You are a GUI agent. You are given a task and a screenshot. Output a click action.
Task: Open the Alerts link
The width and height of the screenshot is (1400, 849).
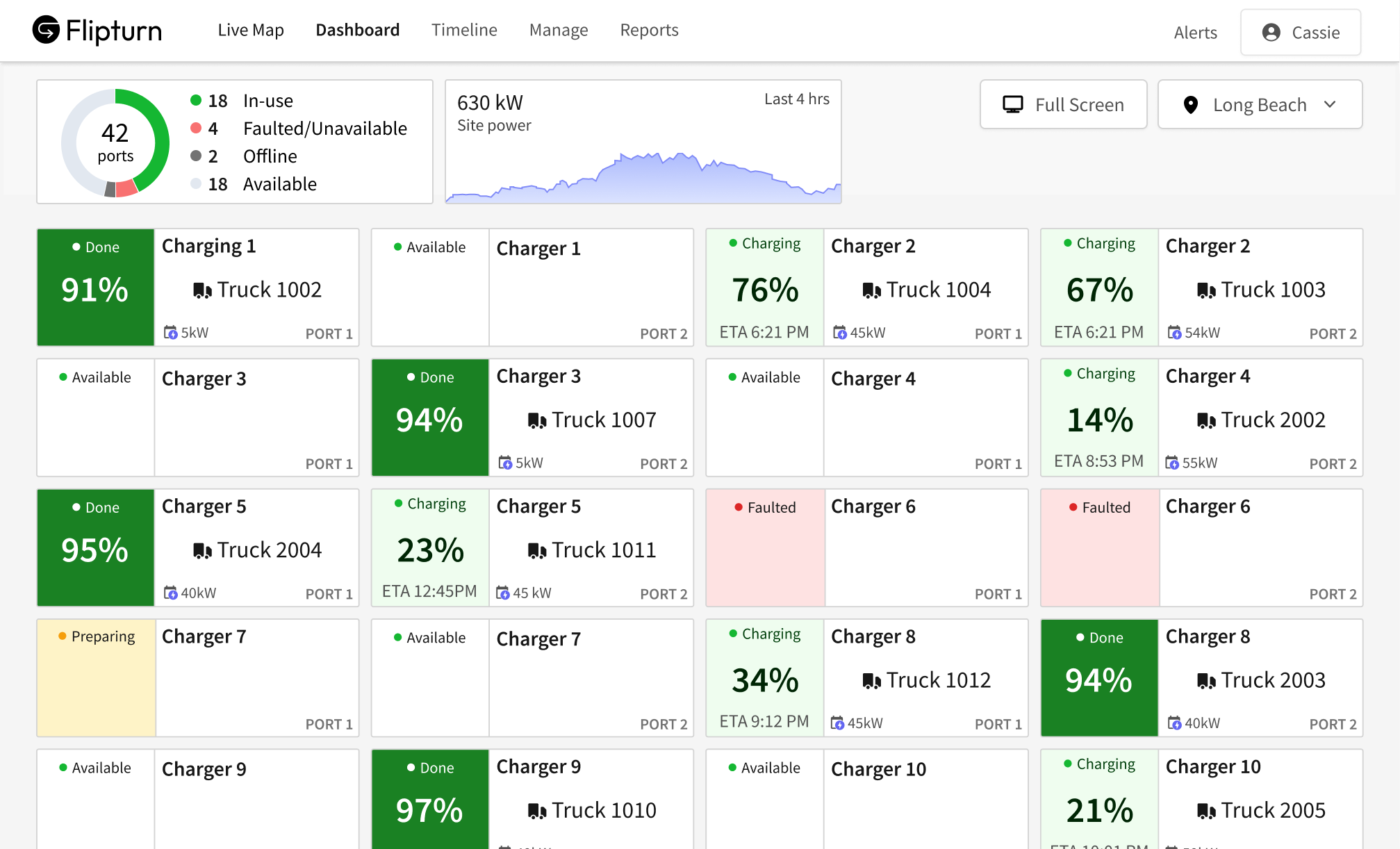(1195, 33)
